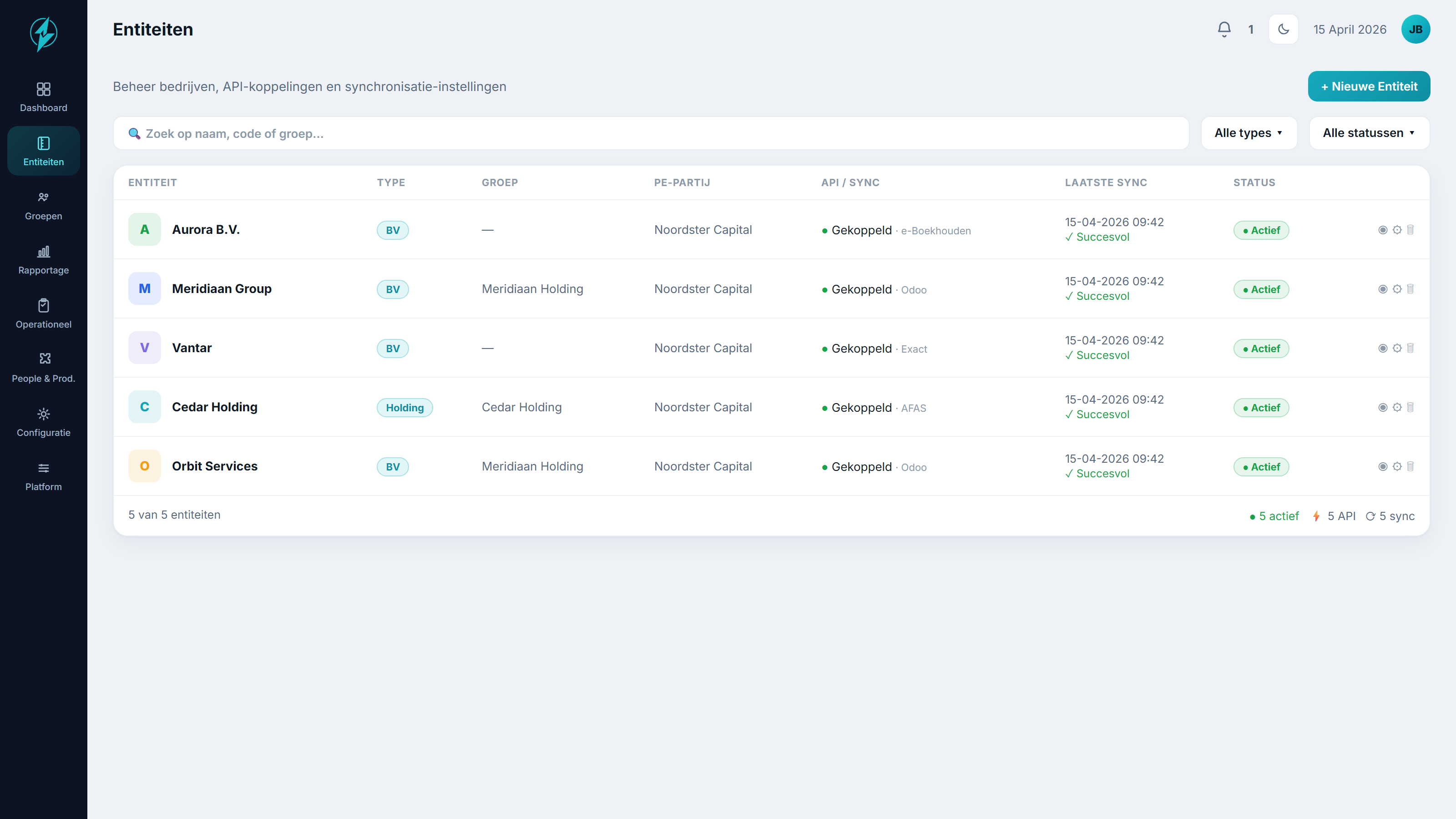
Task: Open the JB user avatar menu
Action: coord(1416,30)
